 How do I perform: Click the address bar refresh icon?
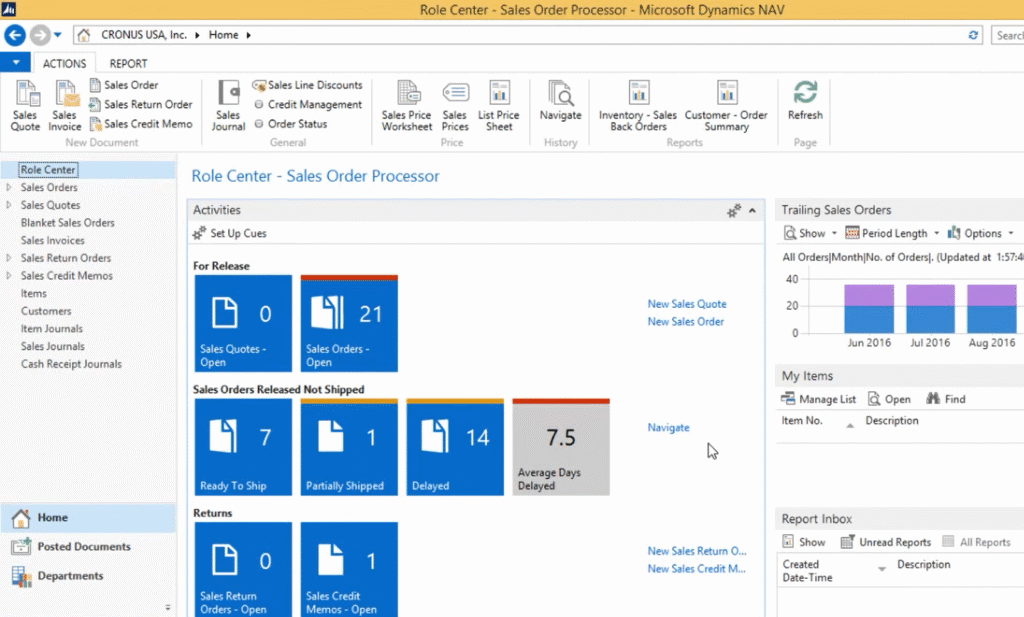[x=973, y=35]
